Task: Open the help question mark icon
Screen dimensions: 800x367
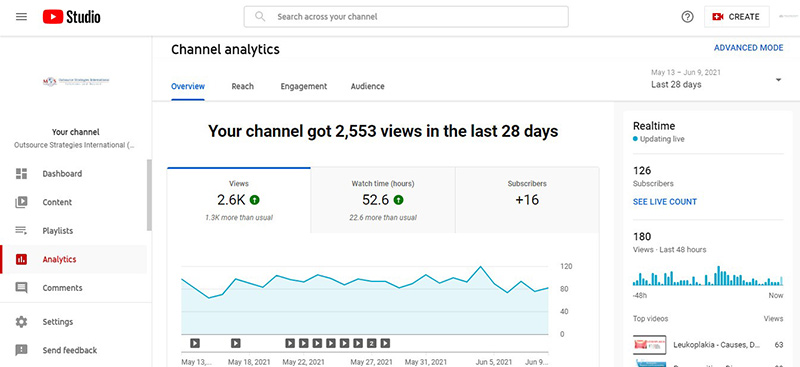Action: tap(687, 17)
